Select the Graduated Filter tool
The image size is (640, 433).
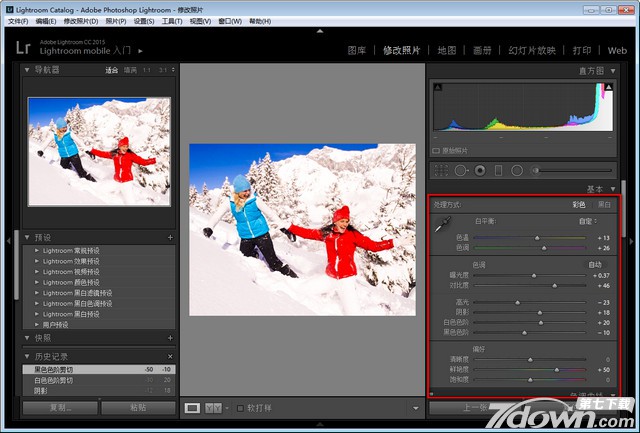pyautogui.click(x=498, y=171)
